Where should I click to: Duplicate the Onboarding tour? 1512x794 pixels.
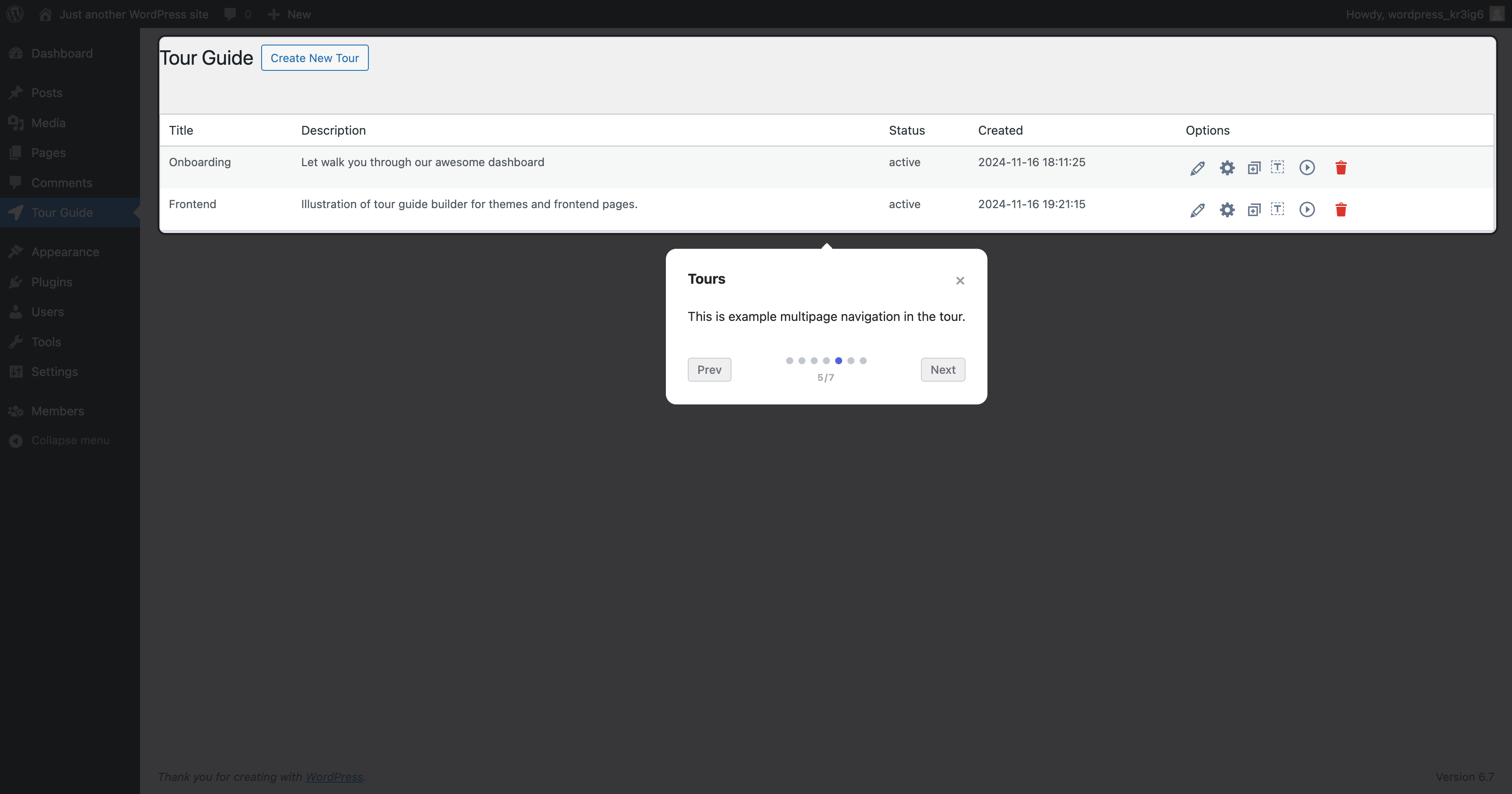point(1254,168)
